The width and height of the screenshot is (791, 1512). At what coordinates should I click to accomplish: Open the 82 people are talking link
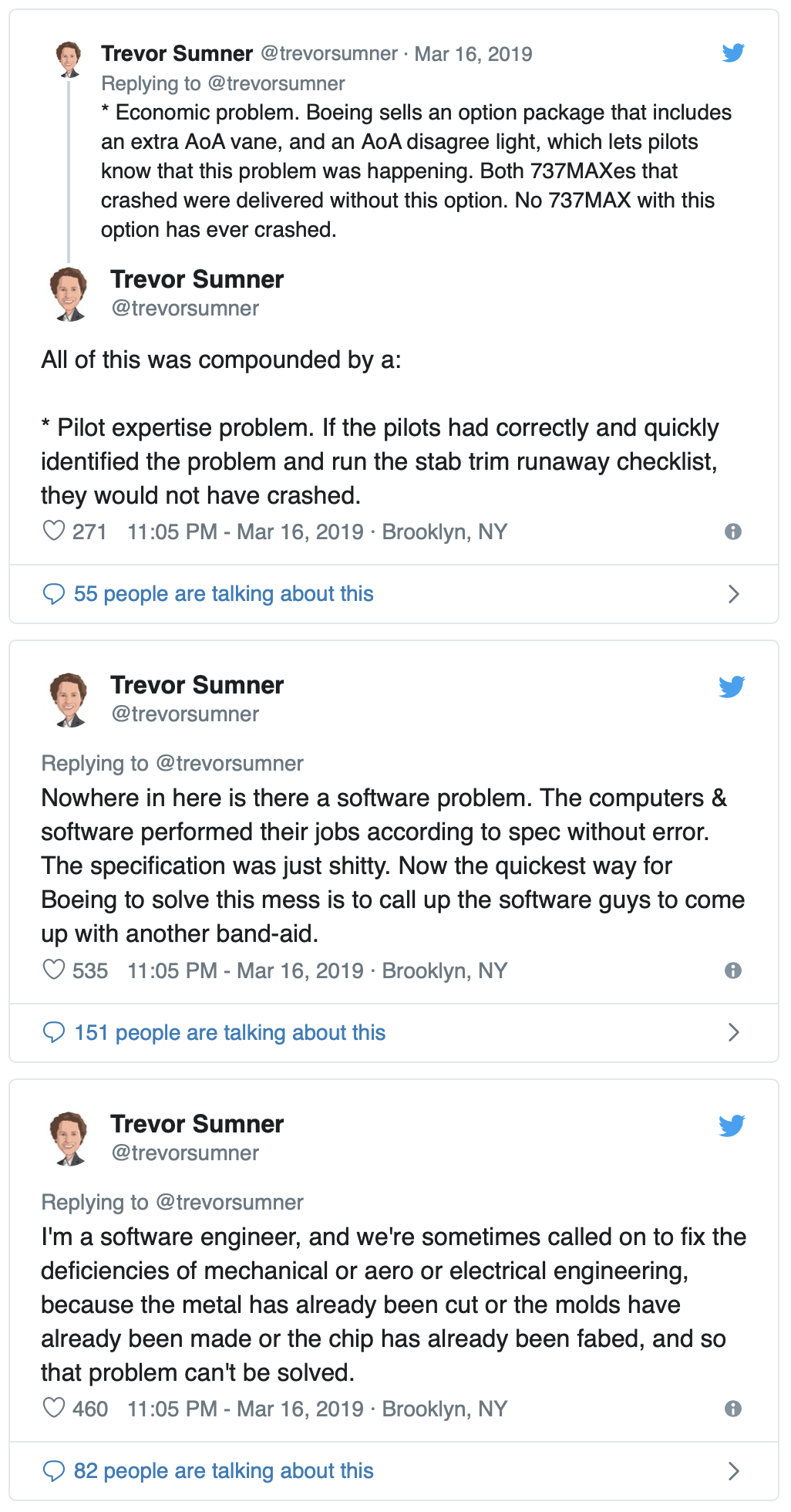click(224, 1471)
